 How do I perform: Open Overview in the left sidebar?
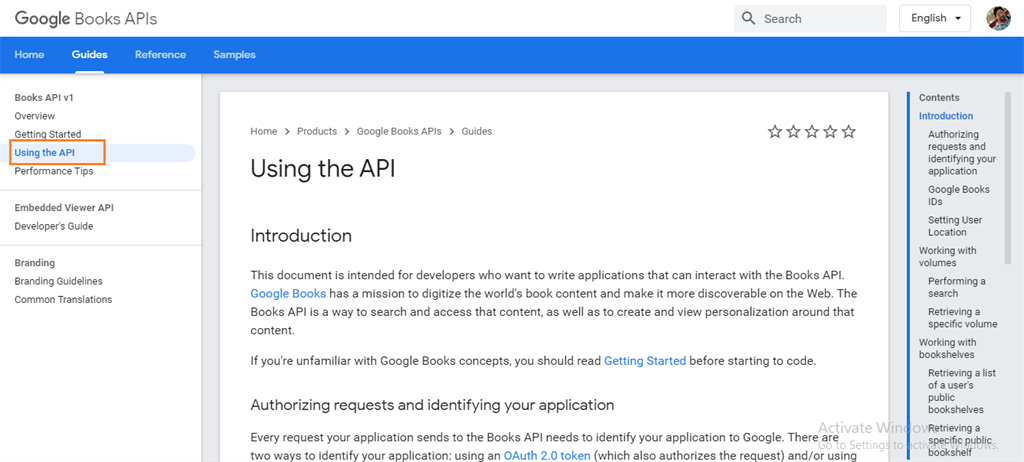pos(35,116)
